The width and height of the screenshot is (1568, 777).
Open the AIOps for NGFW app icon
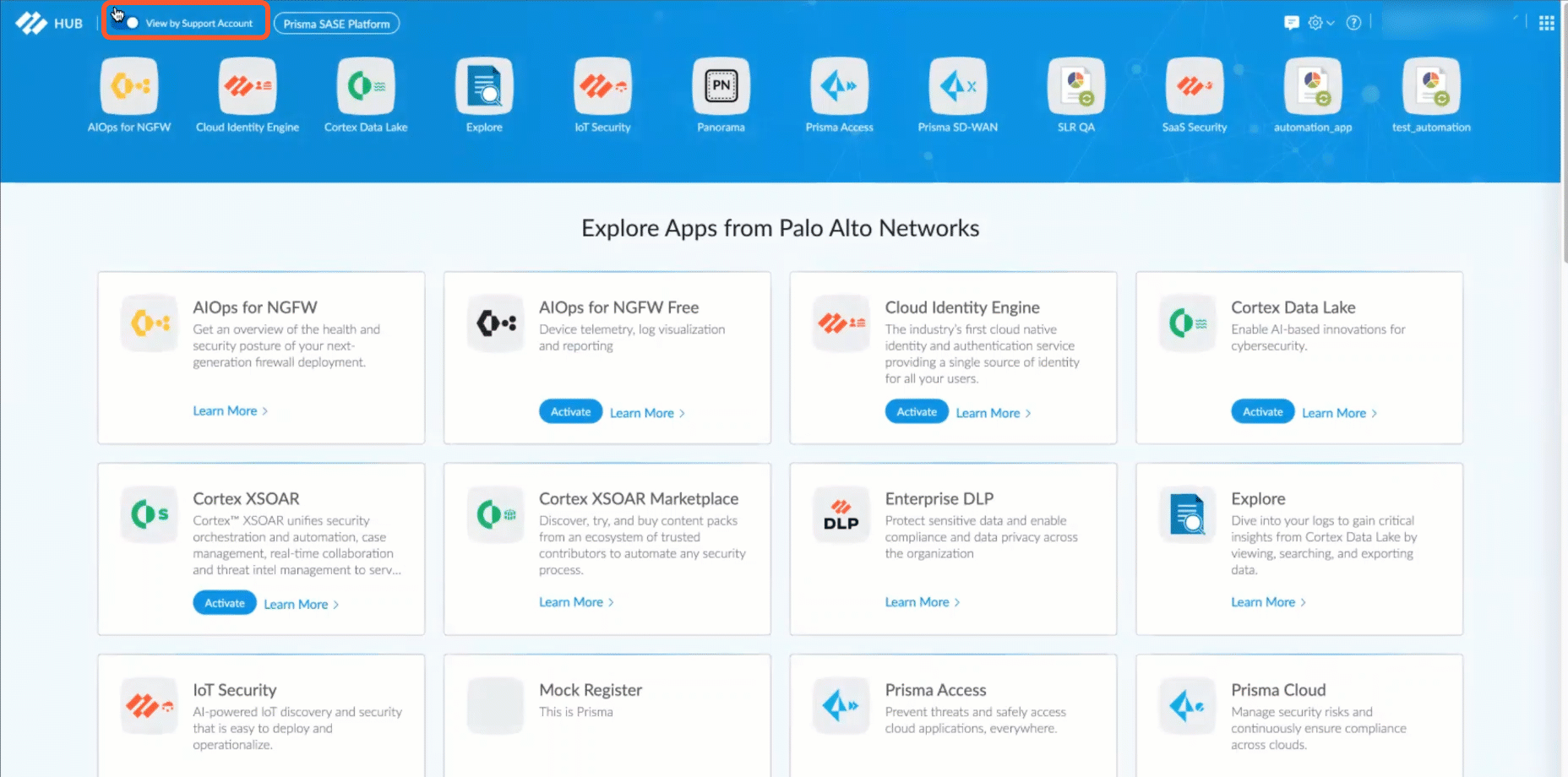point(129,86)
